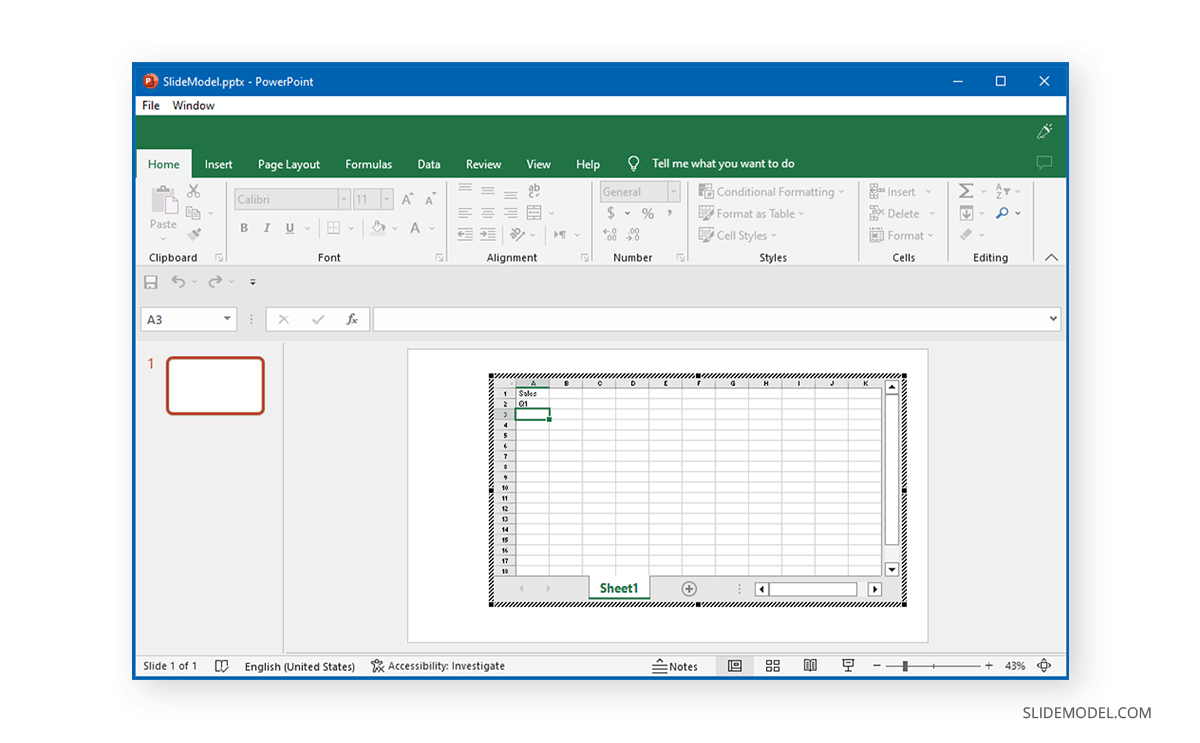The image size is (1200, 743).
Task: Click Increase Decimal icon
Action: [610, 235]
